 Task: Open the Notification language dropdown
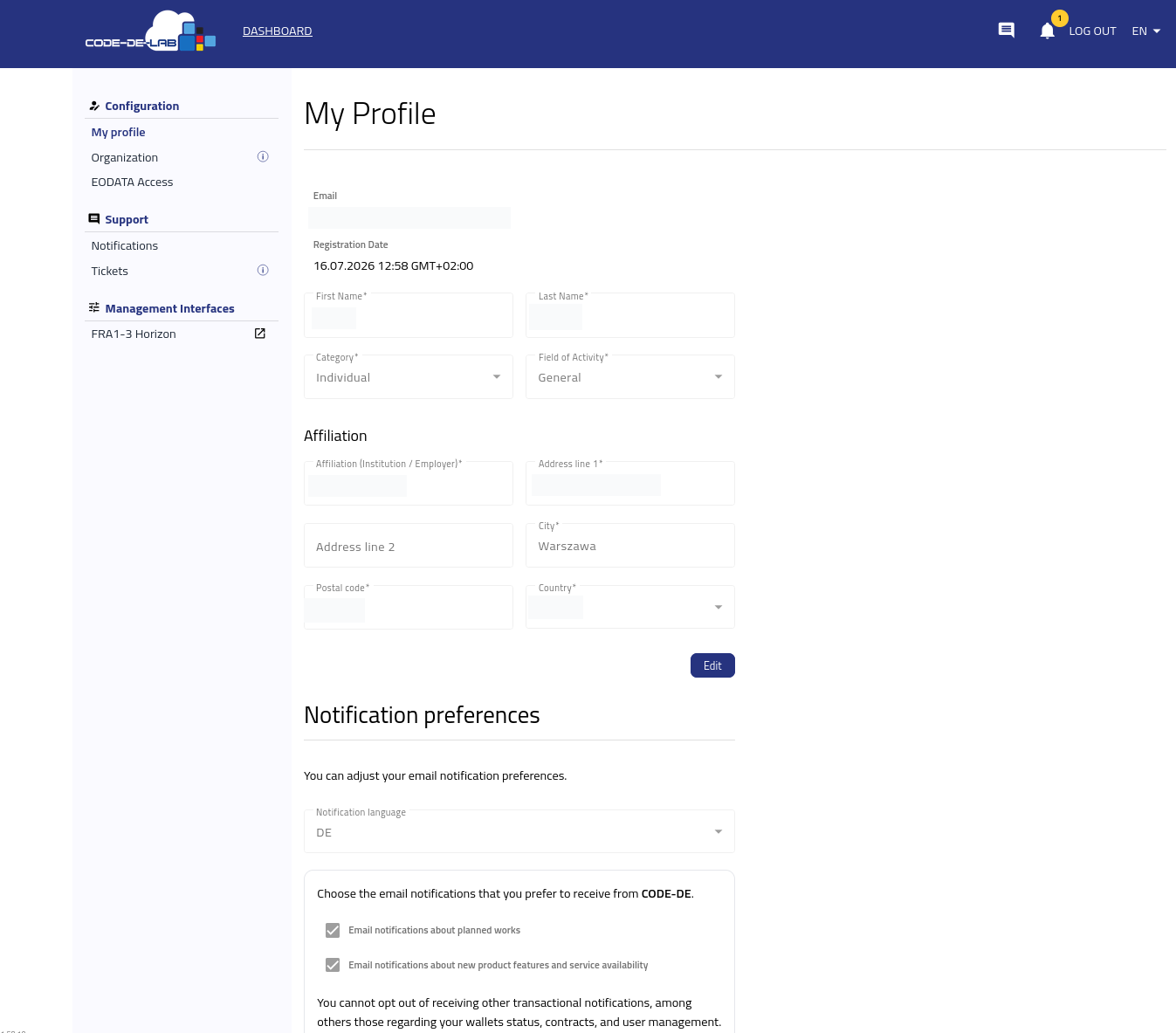point(519,831)
